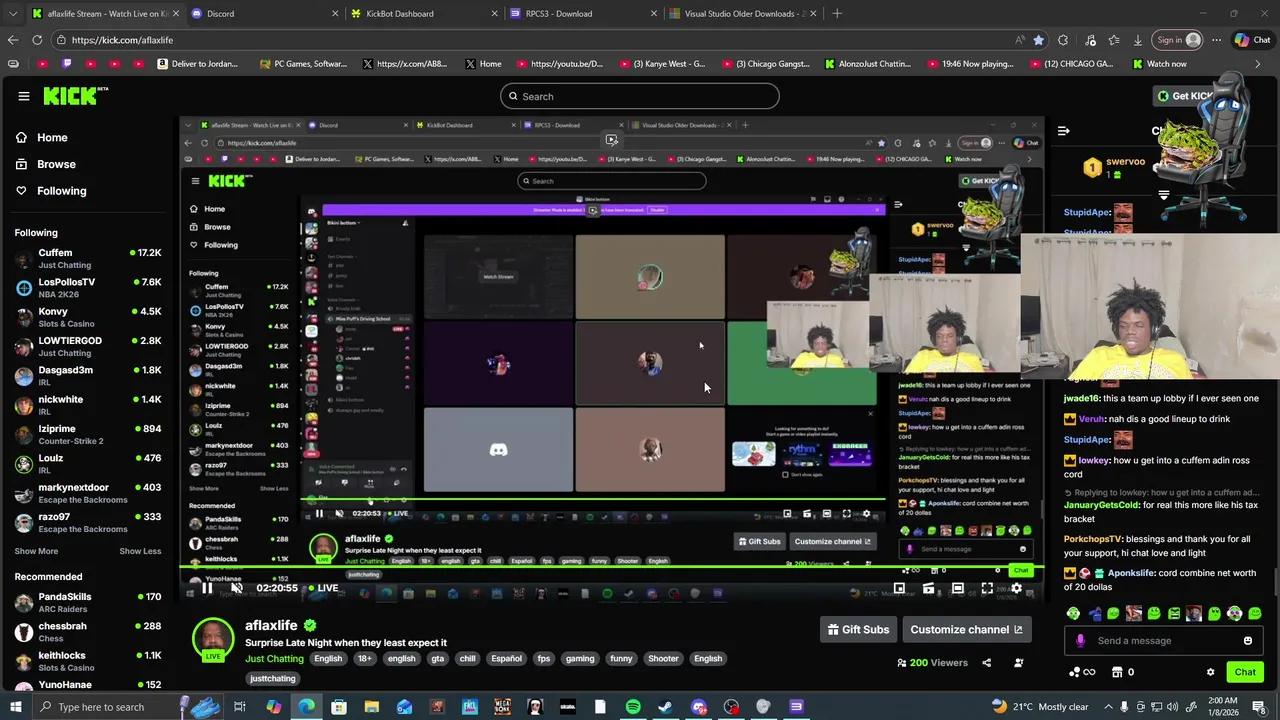The width and height of the screenshot is (1280, 720).
Task: Expand list with Show More
Action: 36,551
